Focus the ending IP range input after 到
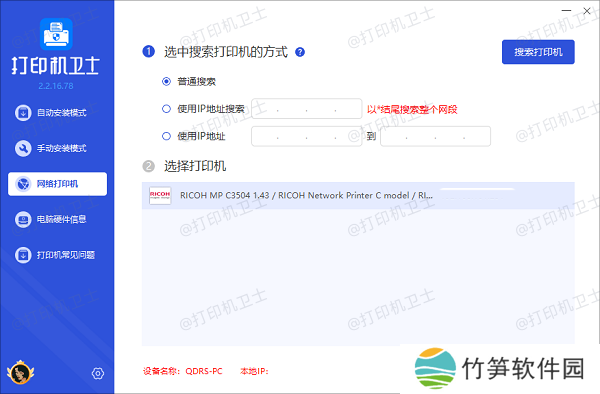Image resolution: width=600 pixels, height=394 pixels. pyautogui.click(x=435, y=136)
